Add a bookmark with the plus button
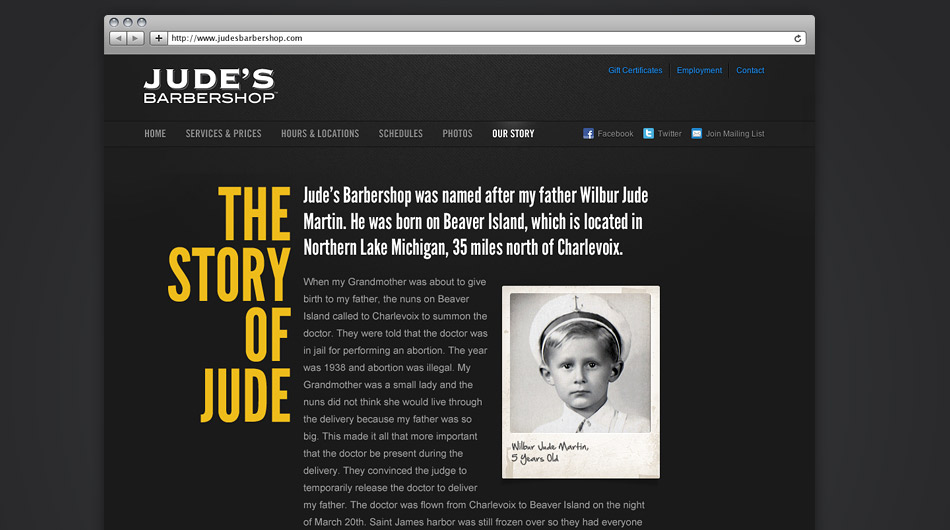Viewport: 950px width, 530px height. coord(158,38)
